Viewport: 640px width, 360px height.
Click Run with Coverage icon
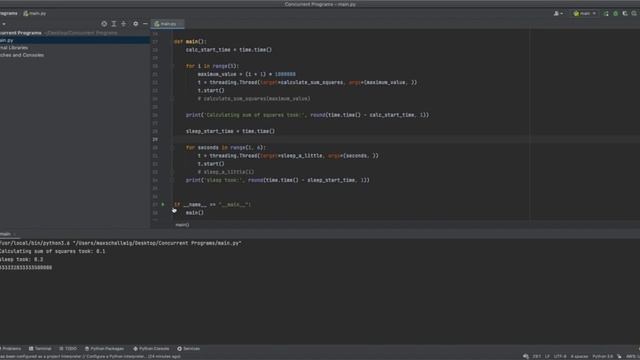click(625, 13)
